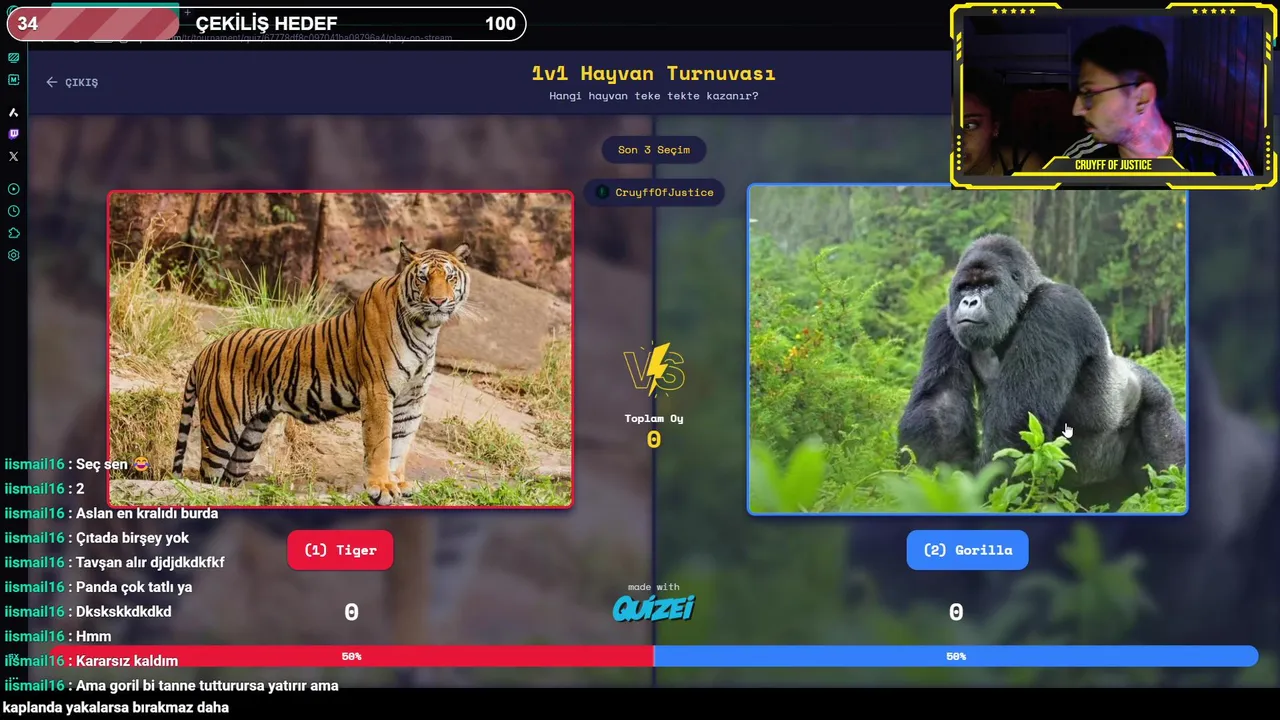
Task: Click the play circle sidebar icon
Action: tap(13, 189)
